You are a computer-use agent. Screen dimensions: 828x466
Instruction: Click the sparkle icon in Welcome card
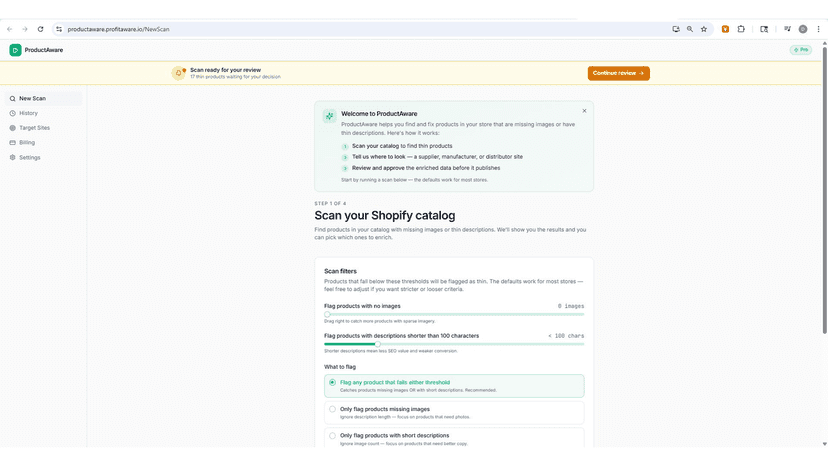[330, 116]
